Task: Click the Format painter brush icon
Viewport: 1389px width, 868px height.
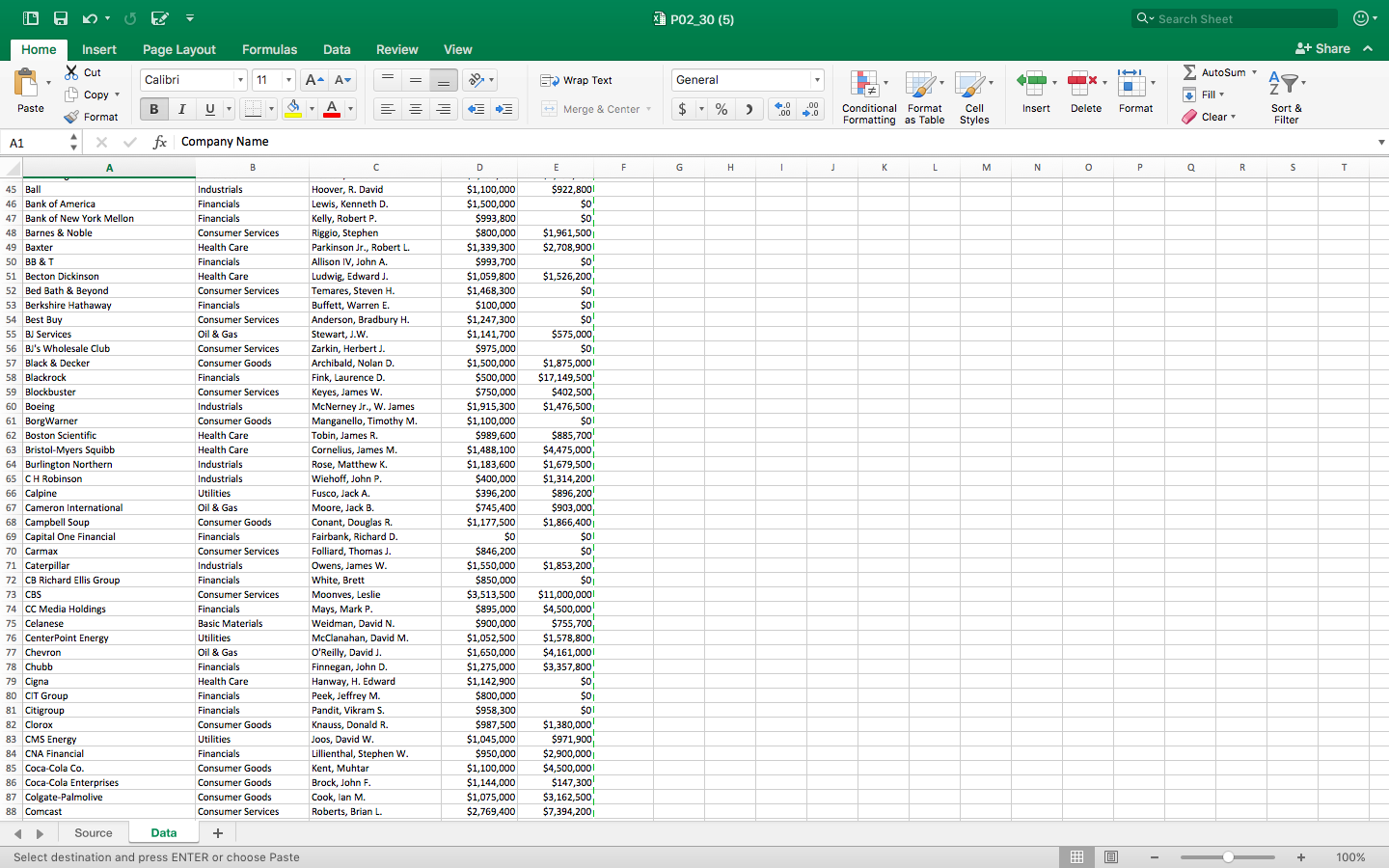Action: pyautogui.click(x=71, y=117)
